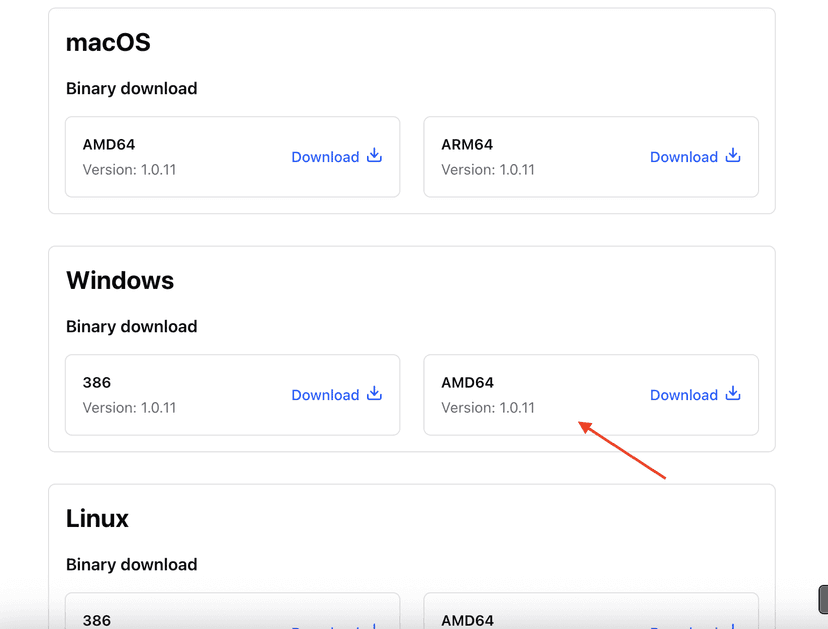The height and width of the screenshot is (629, 828).
Task: Select the Windows section heading
Action: [120, 280]
